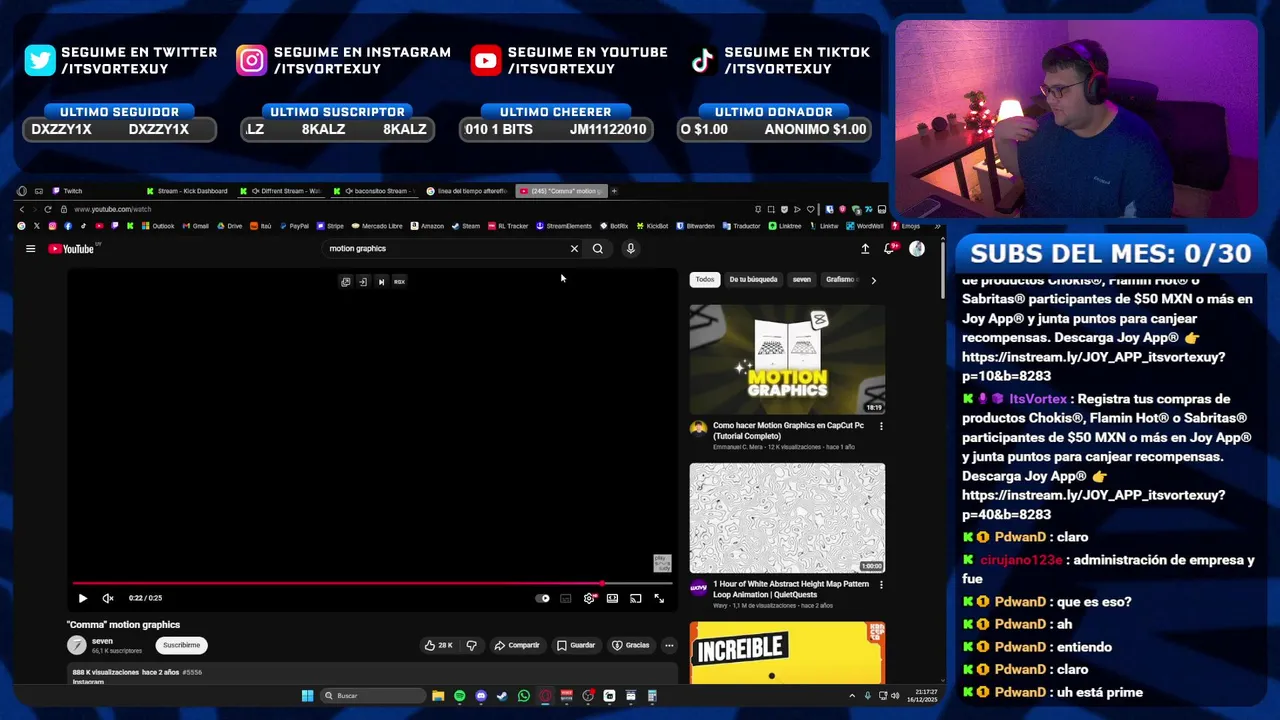
Task: Open player settings gear
Action: [589, 598]
